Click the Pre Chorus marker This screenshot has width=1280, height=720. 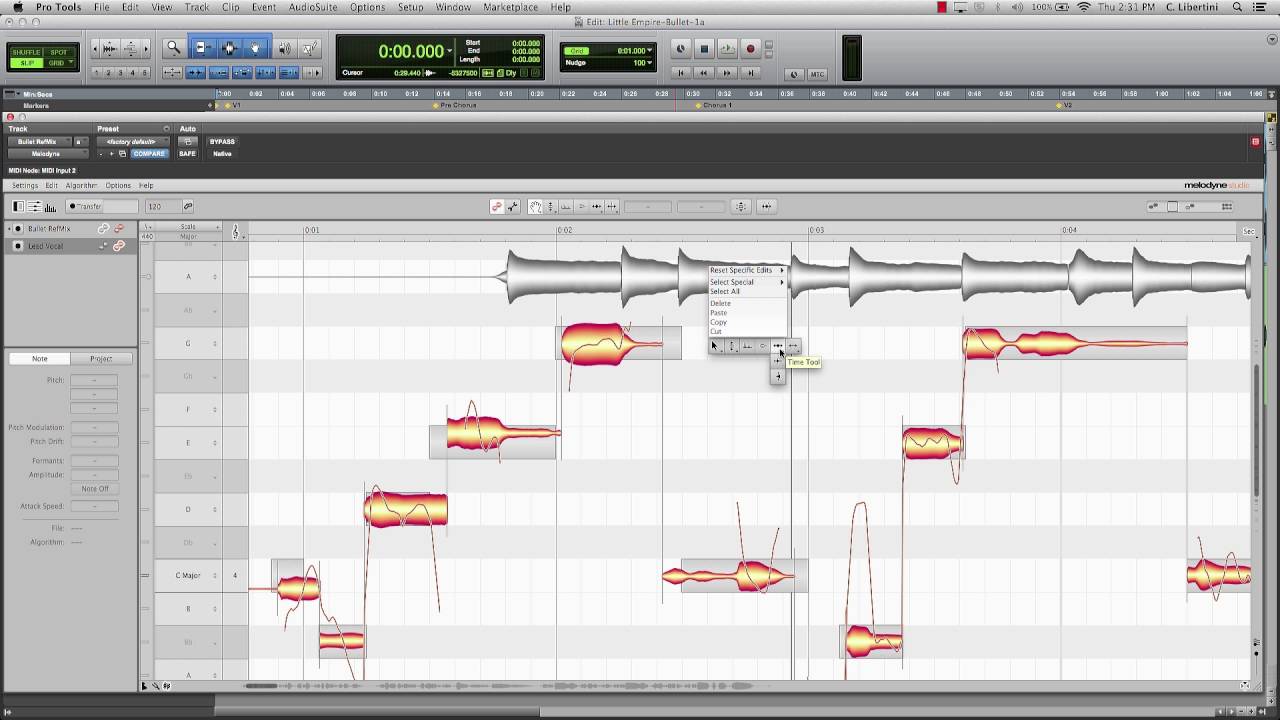coord(455,105)
